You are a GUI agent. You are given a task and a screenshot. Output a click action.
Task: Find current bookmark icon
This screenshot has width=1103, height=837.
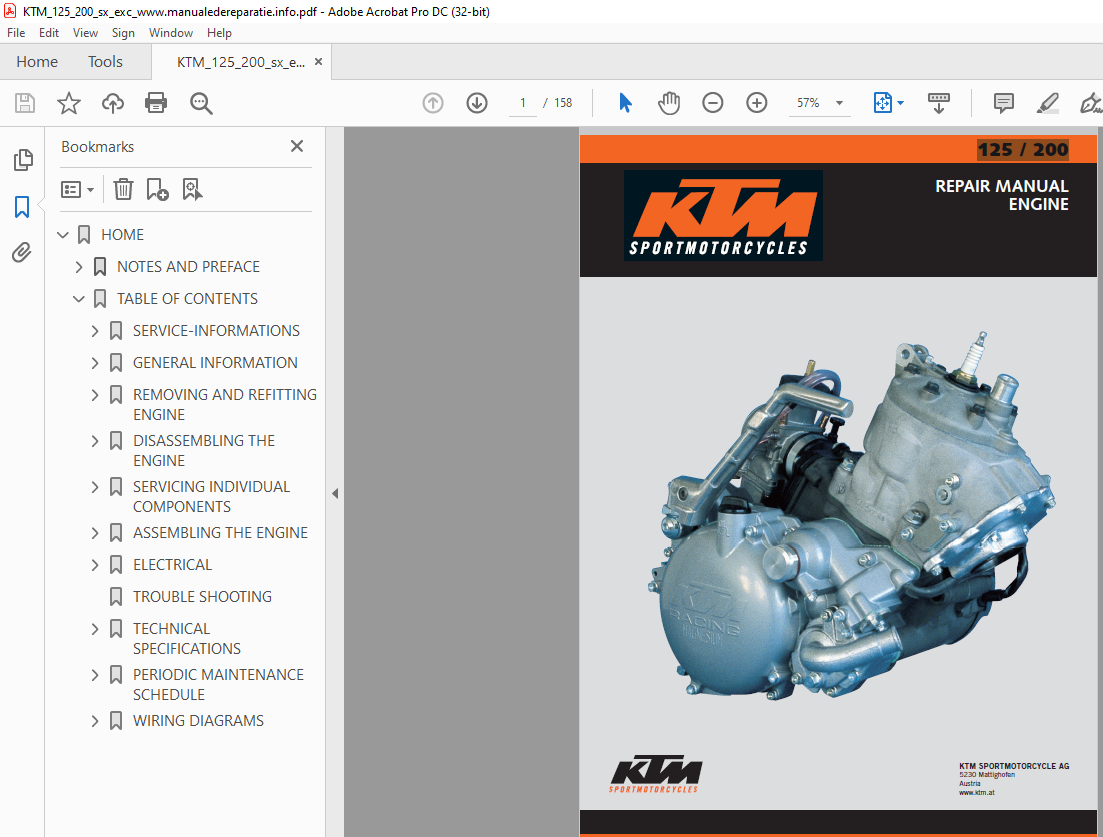coord(192,189)
